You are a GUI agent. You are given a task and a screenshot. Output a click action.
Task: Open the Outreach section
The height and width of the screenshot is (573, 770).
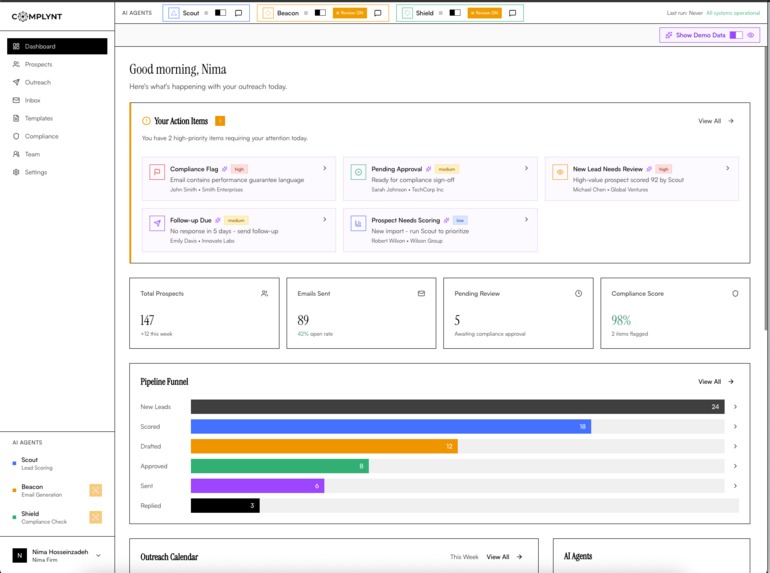click(38, 82)
